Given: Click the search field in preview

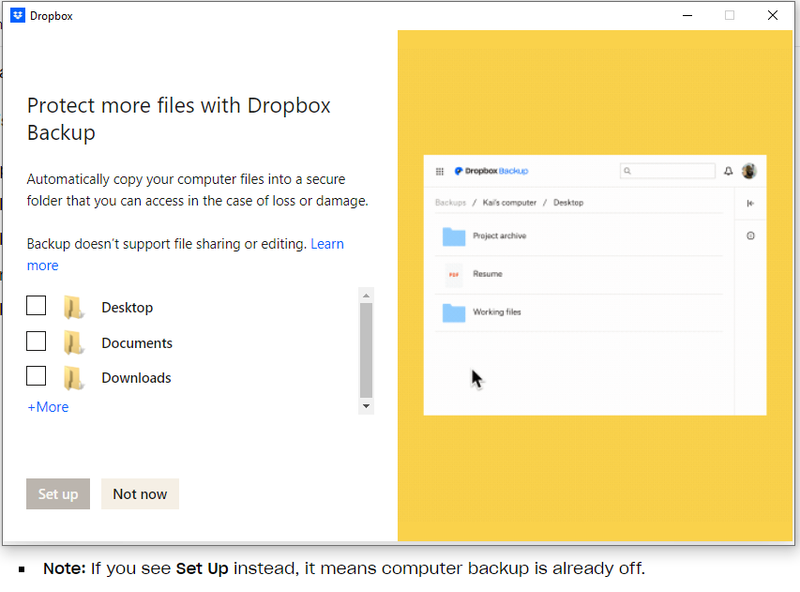Looking at the screenshot, I should click(668, 171).
